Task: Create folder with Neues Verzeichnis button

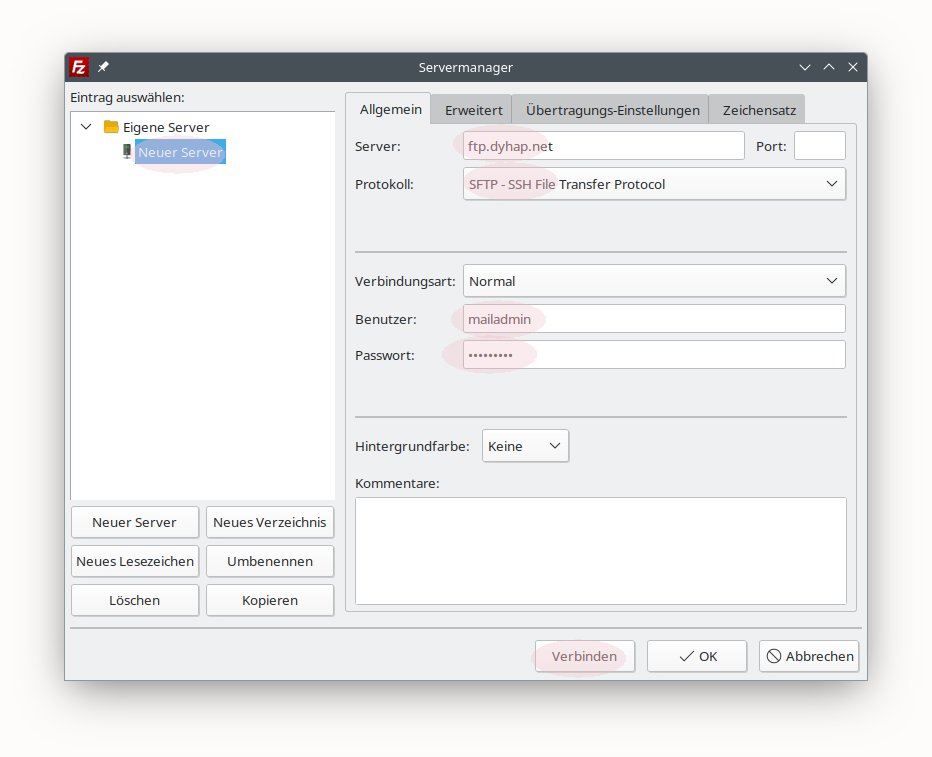Action: click(269, 522)
